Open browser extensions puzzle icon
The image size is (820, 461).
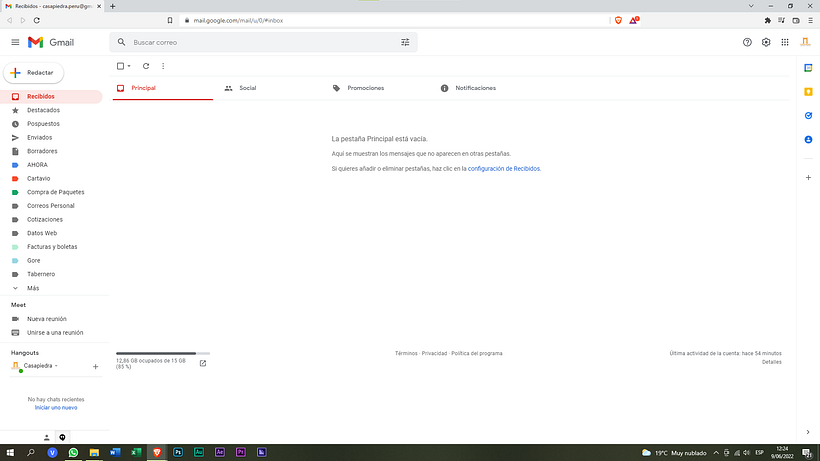768,20
